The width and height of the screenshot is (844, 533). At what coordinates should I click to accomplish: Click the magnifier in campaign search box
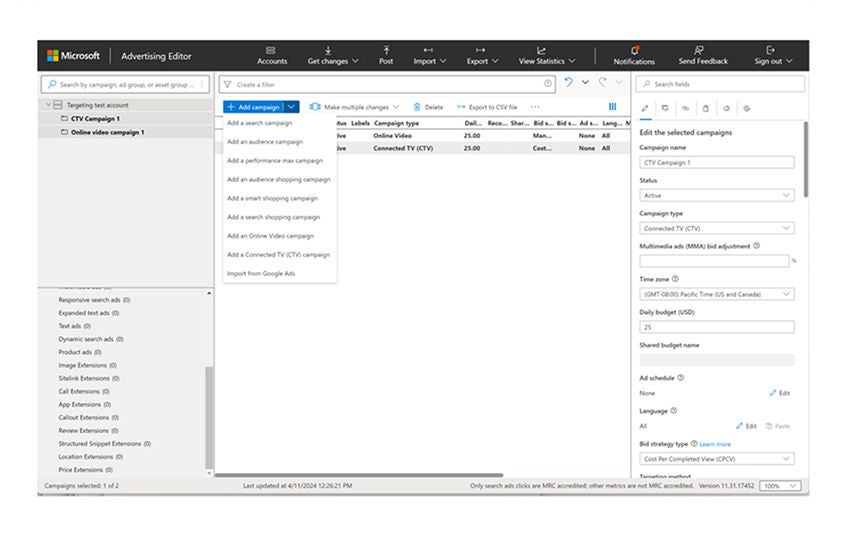[x=52, y=85]
